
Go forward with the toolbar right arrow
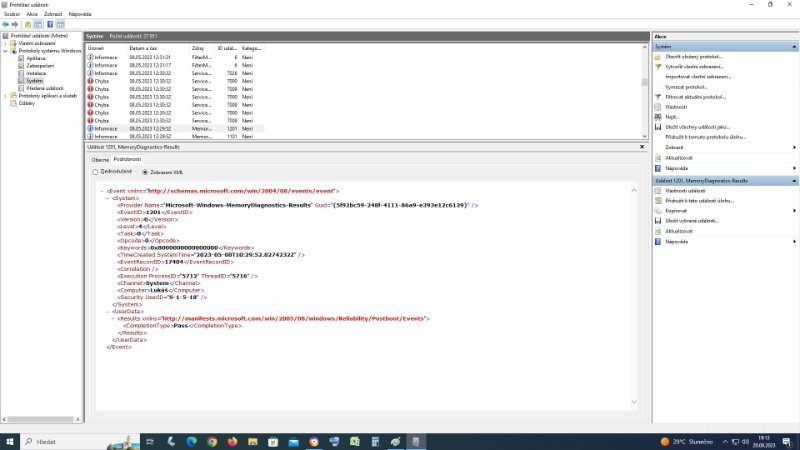tap(15, 24)
